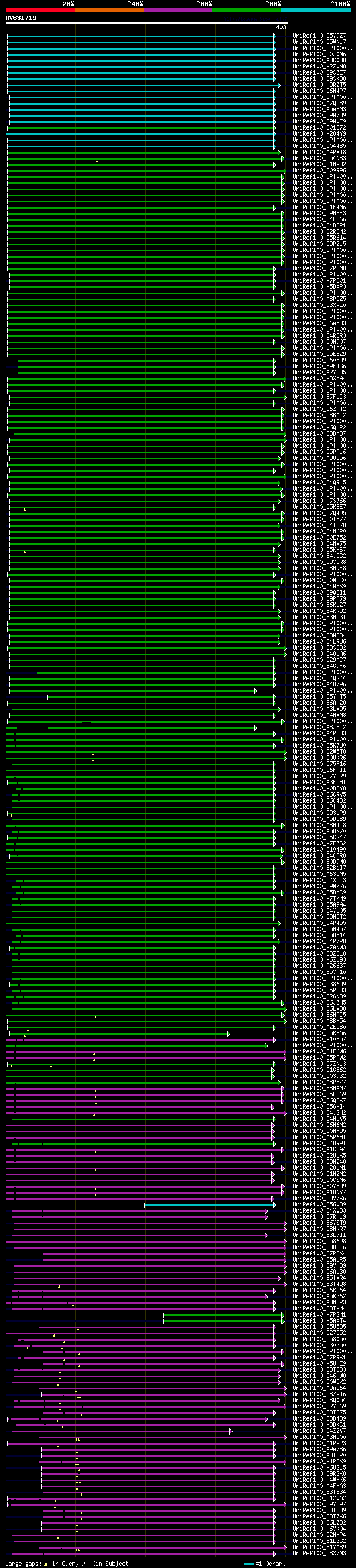The image size is (356, 1568).
Task: Select the UniRef100_Q54N83 hit label
Action: 319,159
